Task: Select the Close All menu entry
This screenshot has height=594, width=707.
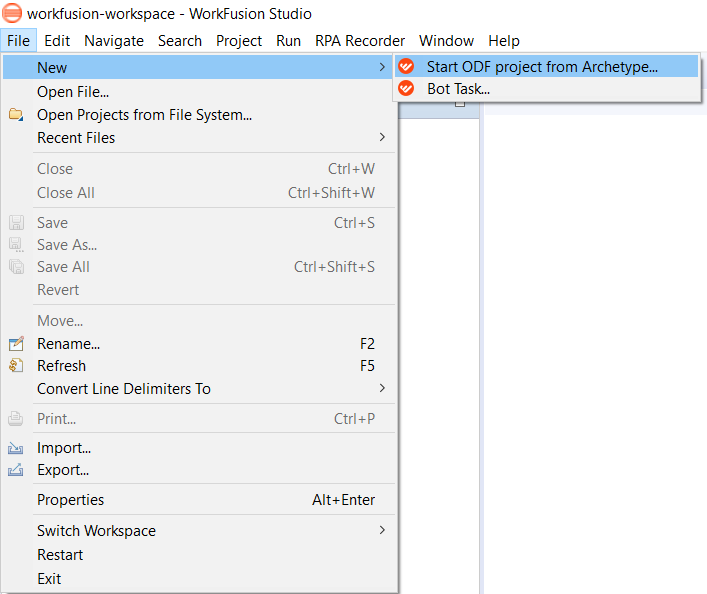Action: tap(198, 193)
